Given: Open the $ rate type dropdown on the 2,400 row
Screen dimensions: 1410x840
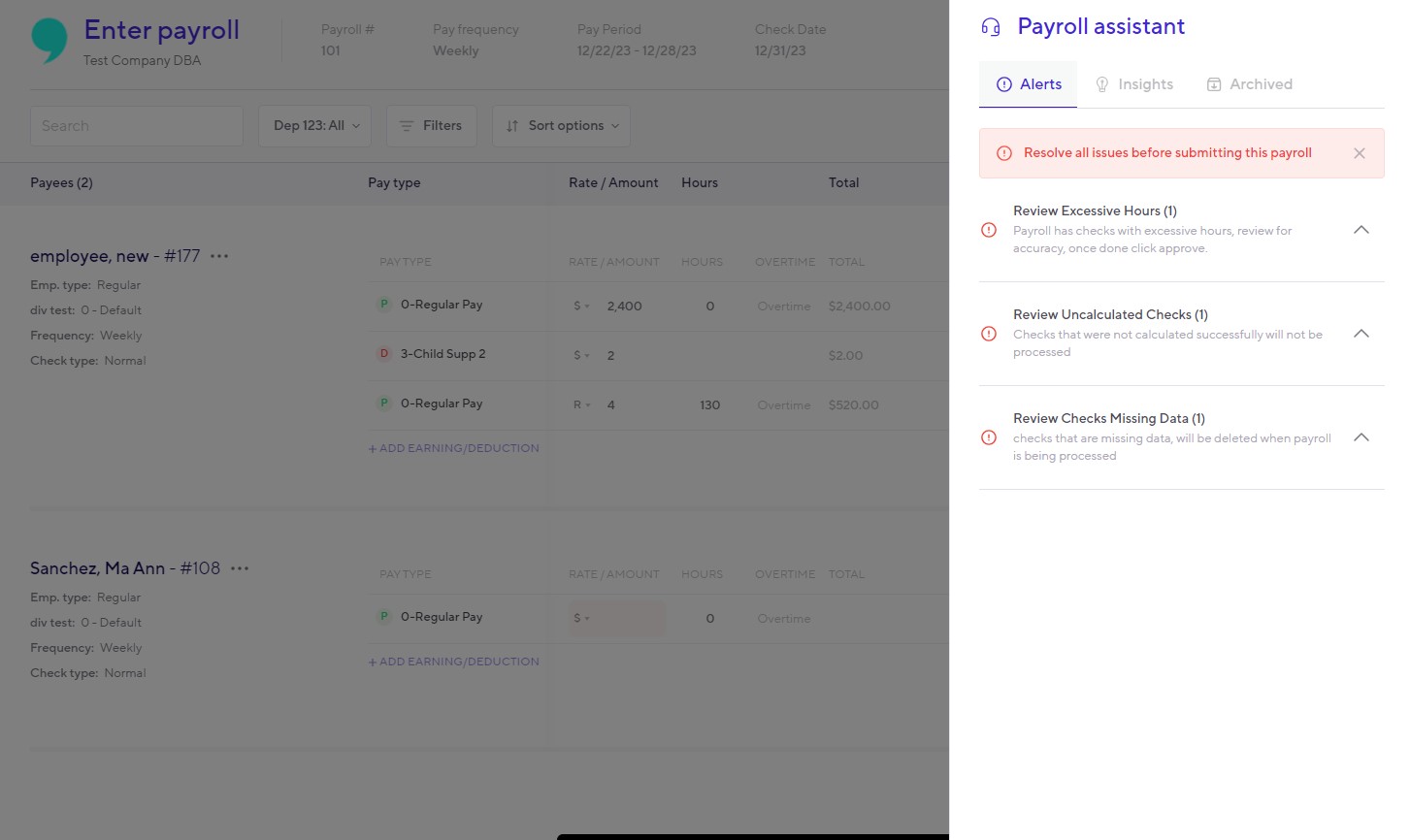Looking at the screenshot, I should pos(581,307).
